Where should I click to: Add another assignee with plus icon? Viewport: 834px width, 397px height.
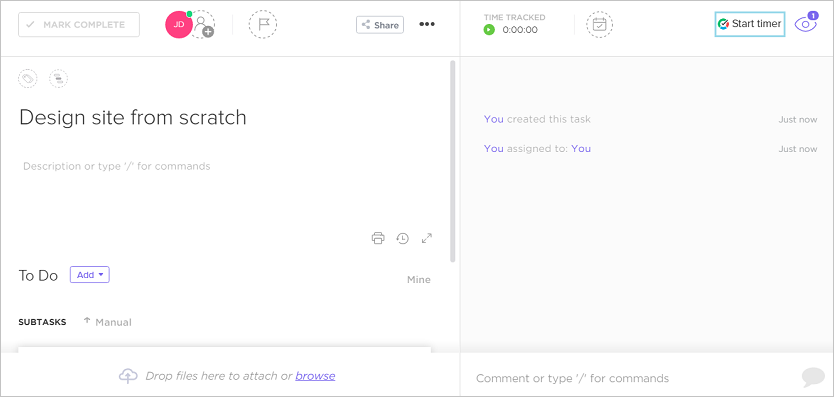(203, 24)
